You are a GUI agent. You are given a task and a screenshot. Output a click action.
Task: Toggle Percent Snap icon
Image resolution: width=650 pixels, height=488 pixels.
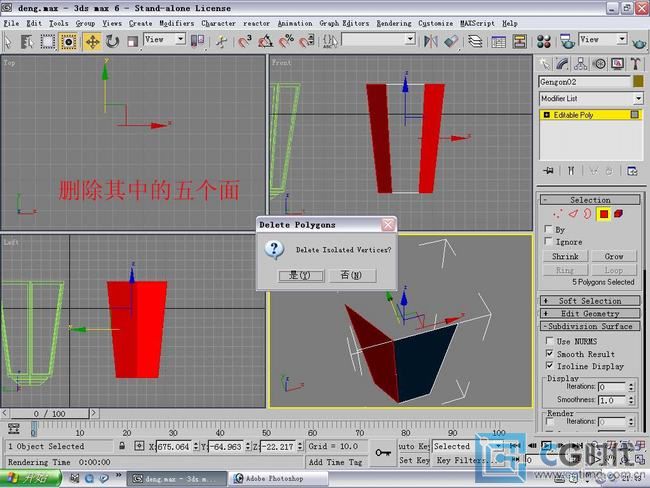(x=286, y=41)
